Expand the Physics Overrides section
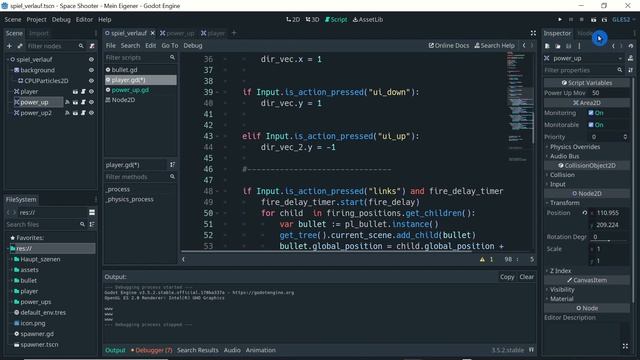Viewport: 640px width, 360px height. pyautogui.click(x=575, y=147)
